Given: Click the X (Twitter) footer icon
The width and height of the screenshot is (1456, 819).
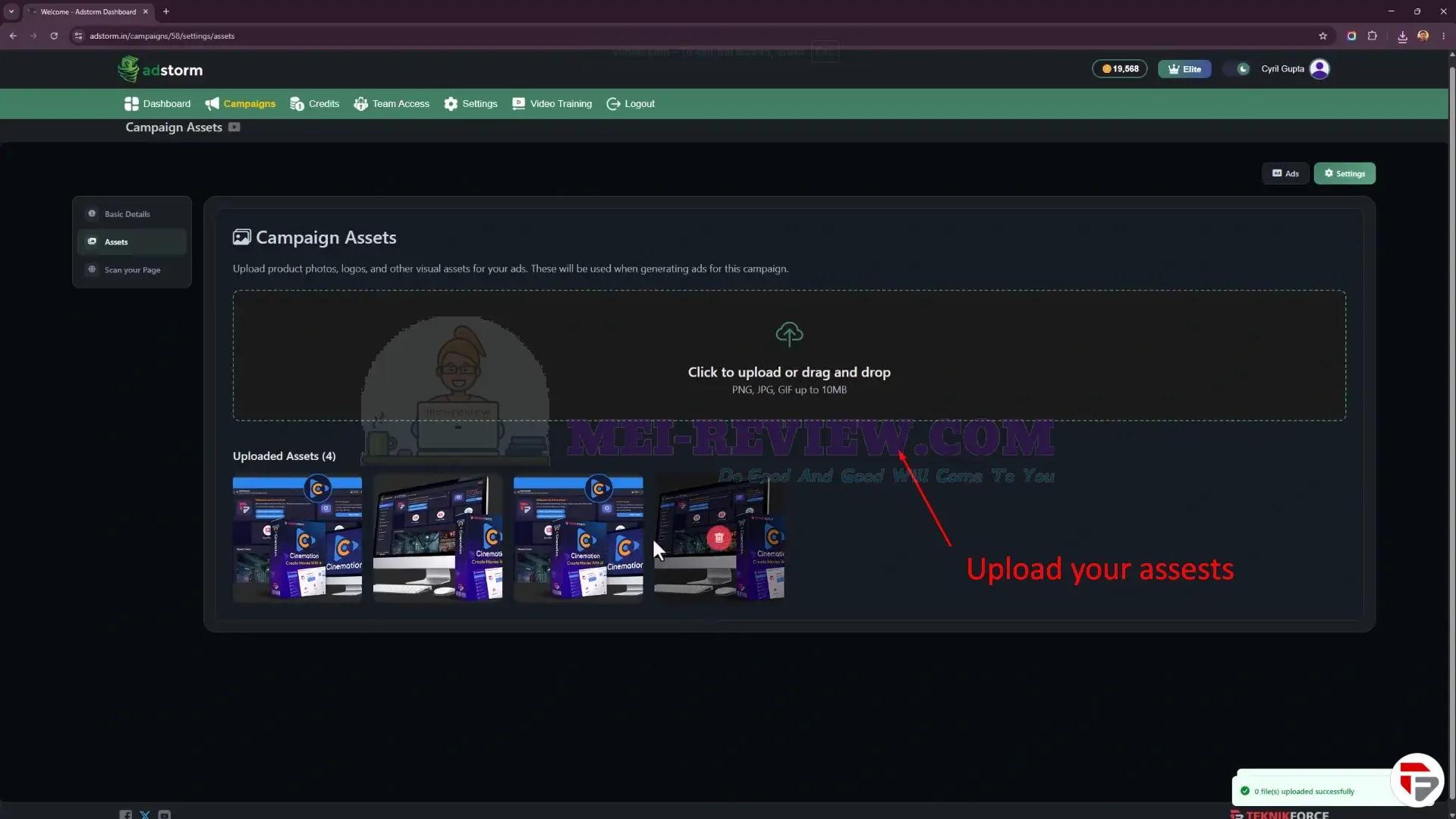Looking at the screenshot, I should click(x=145, y=814).
